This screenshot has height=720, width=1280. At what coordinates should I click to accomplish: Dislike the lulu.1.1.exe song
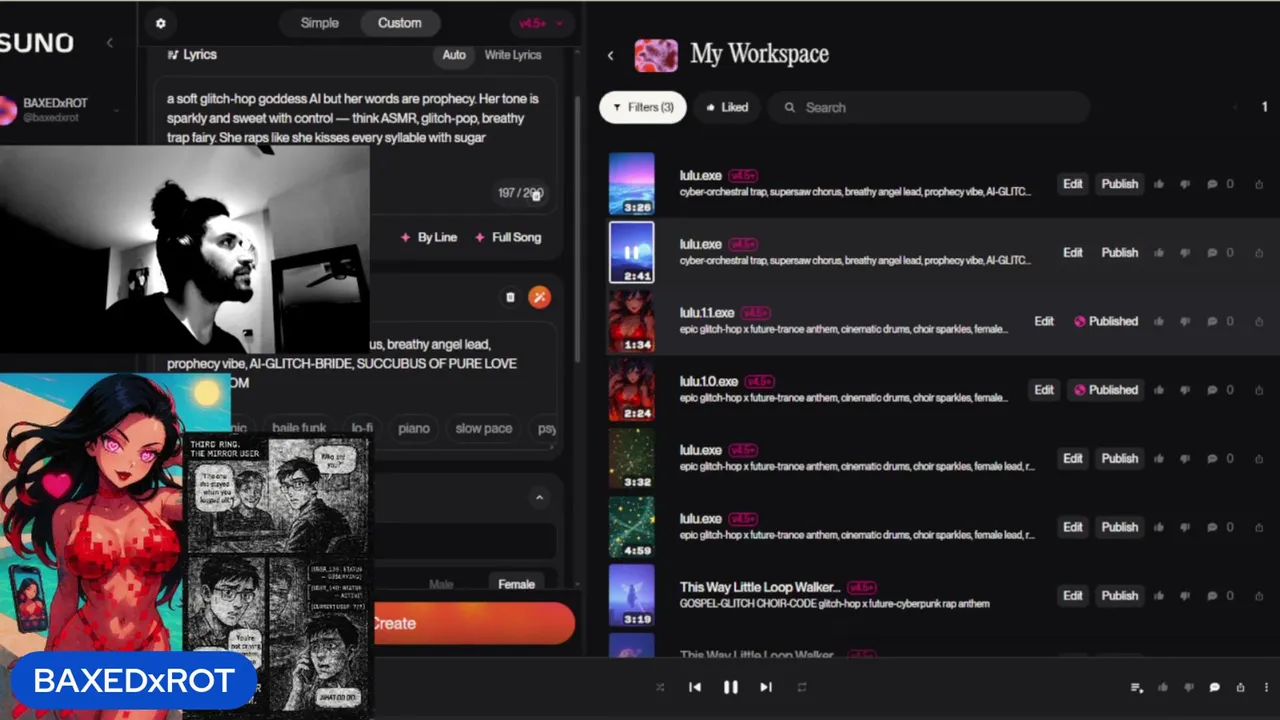tap(1185, 321)
